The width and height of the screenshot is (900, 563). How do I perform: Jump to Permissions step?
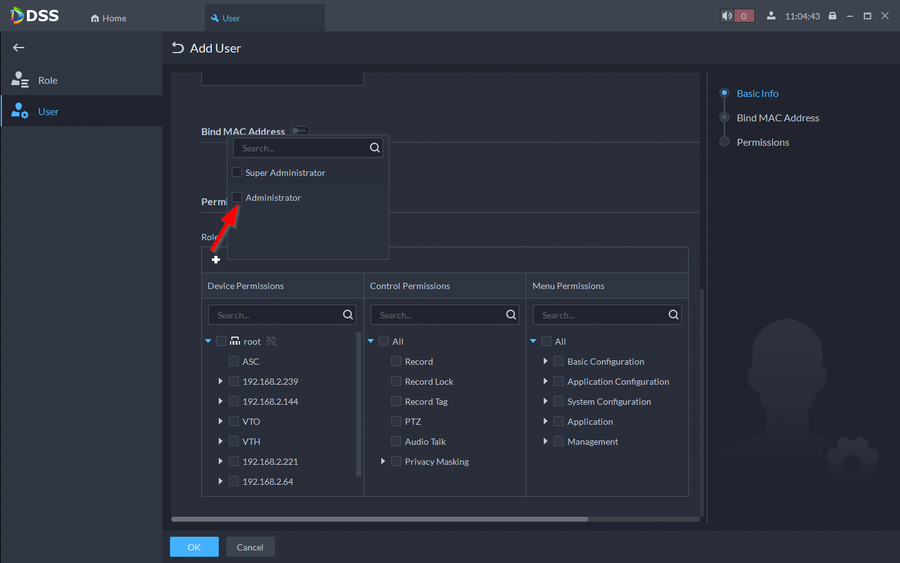(763, 142)
